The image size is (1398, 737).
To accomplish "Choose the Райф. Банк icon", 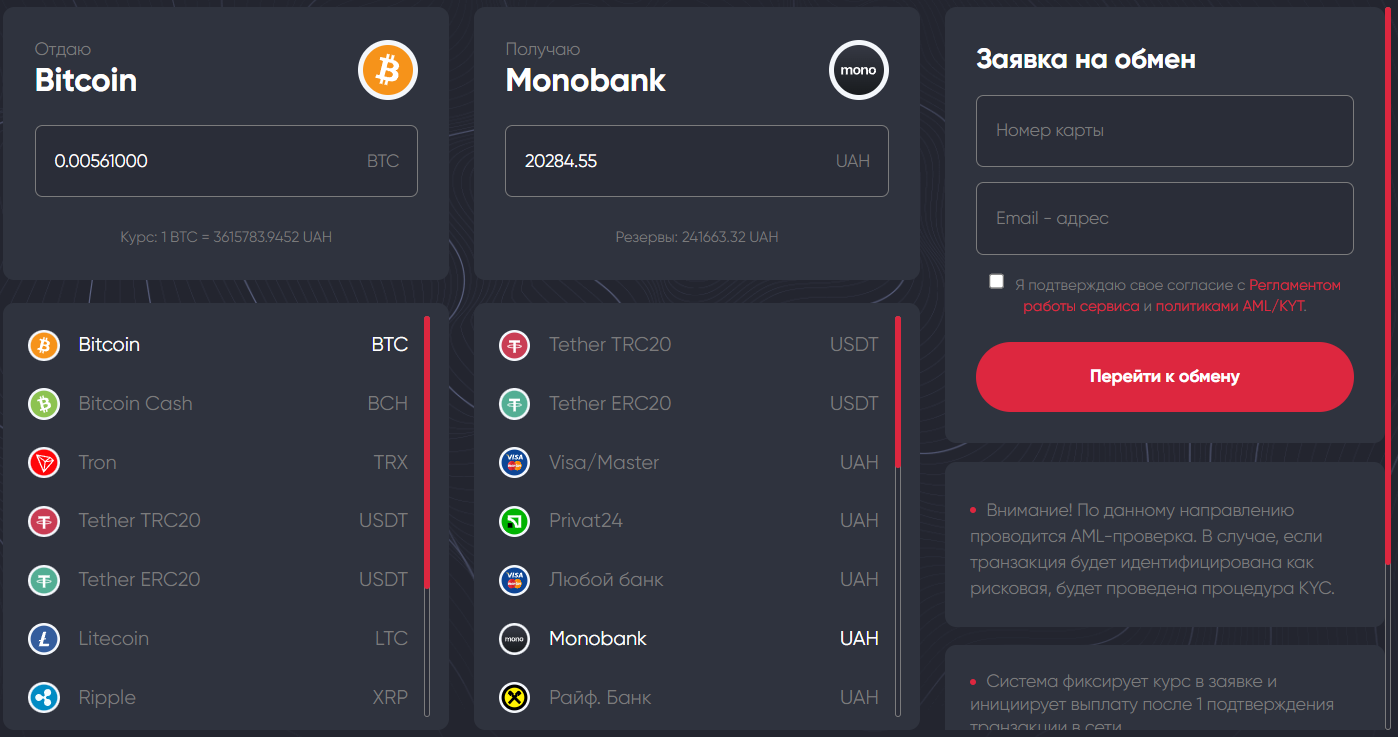I will click(x=514, y=697).
